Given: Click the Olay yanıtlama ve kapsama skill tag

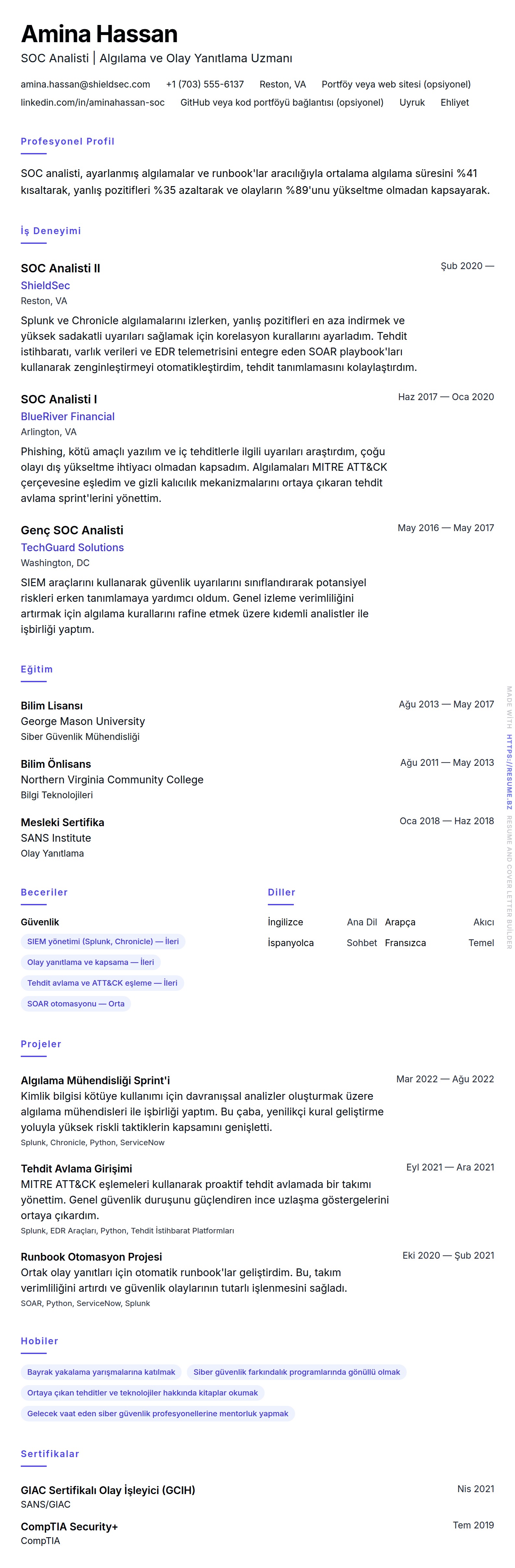Looking at the screenshot, I should pyautogui.click(x=90, y=962).
